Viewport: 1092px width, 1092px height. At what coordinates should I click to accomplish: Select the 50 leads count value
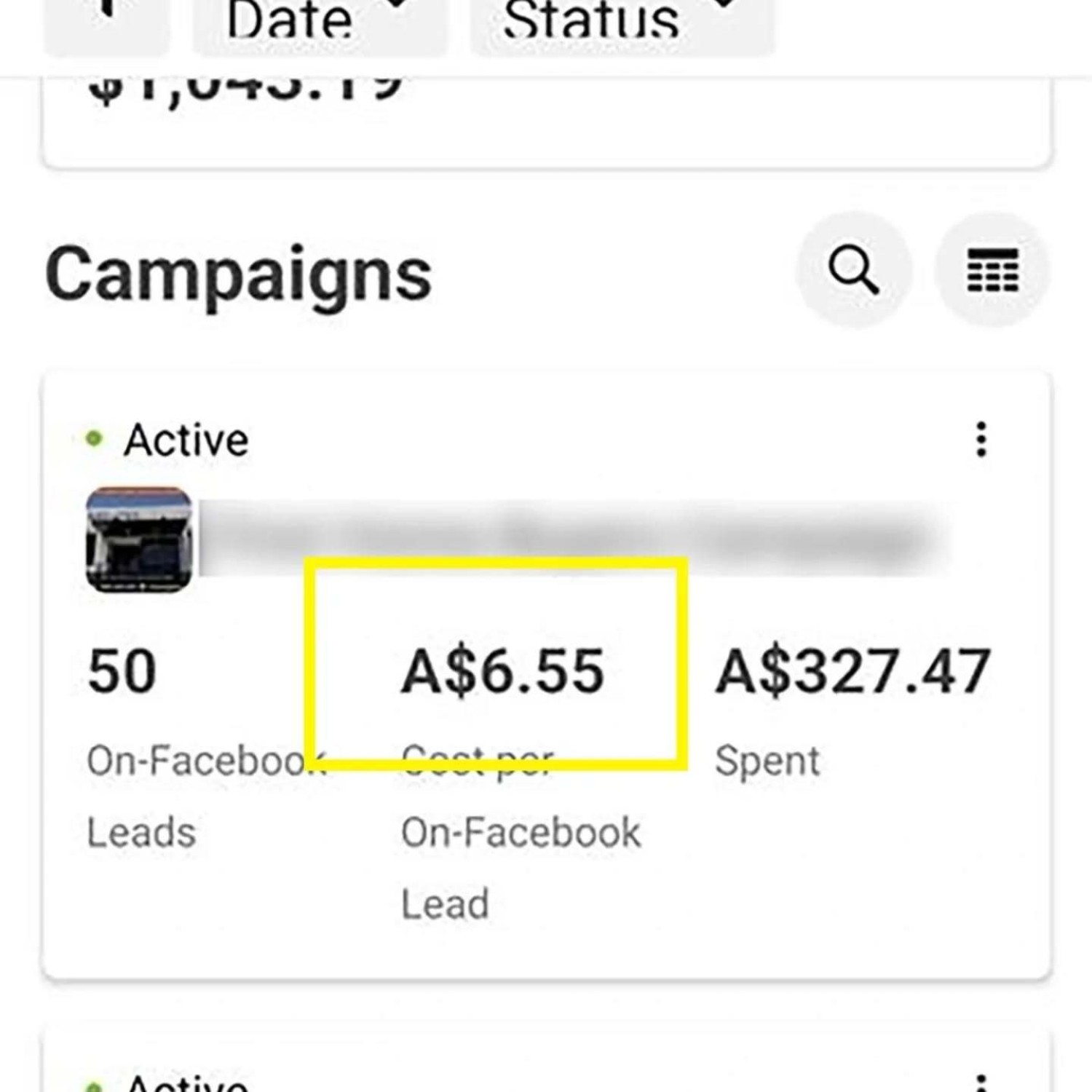(122, 671)
